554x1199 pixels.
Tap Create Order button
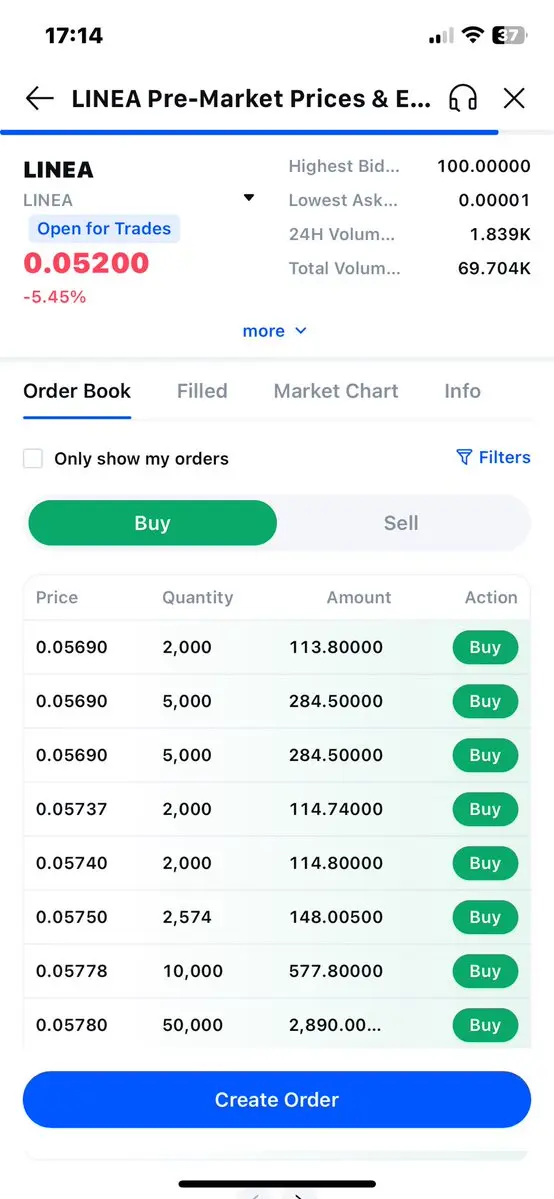[277, 1100]
